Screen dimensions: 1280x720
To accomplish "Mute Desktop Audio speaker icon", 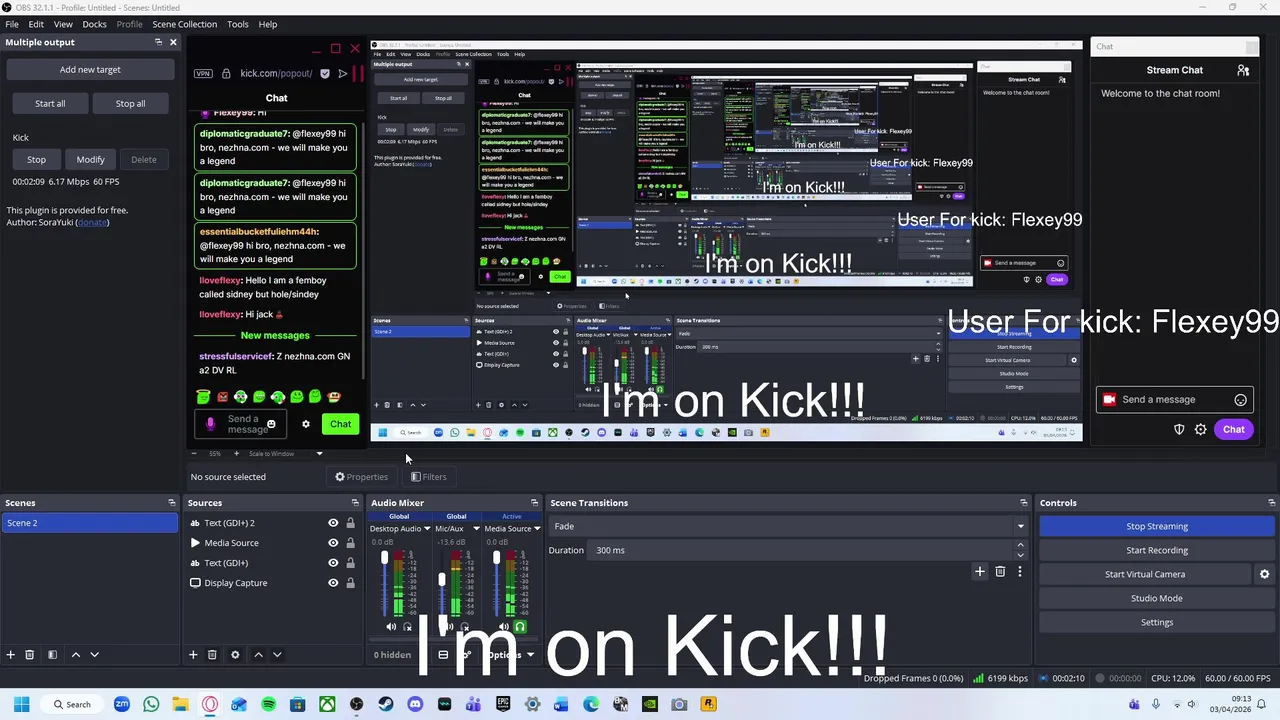I will pos(391,627).
